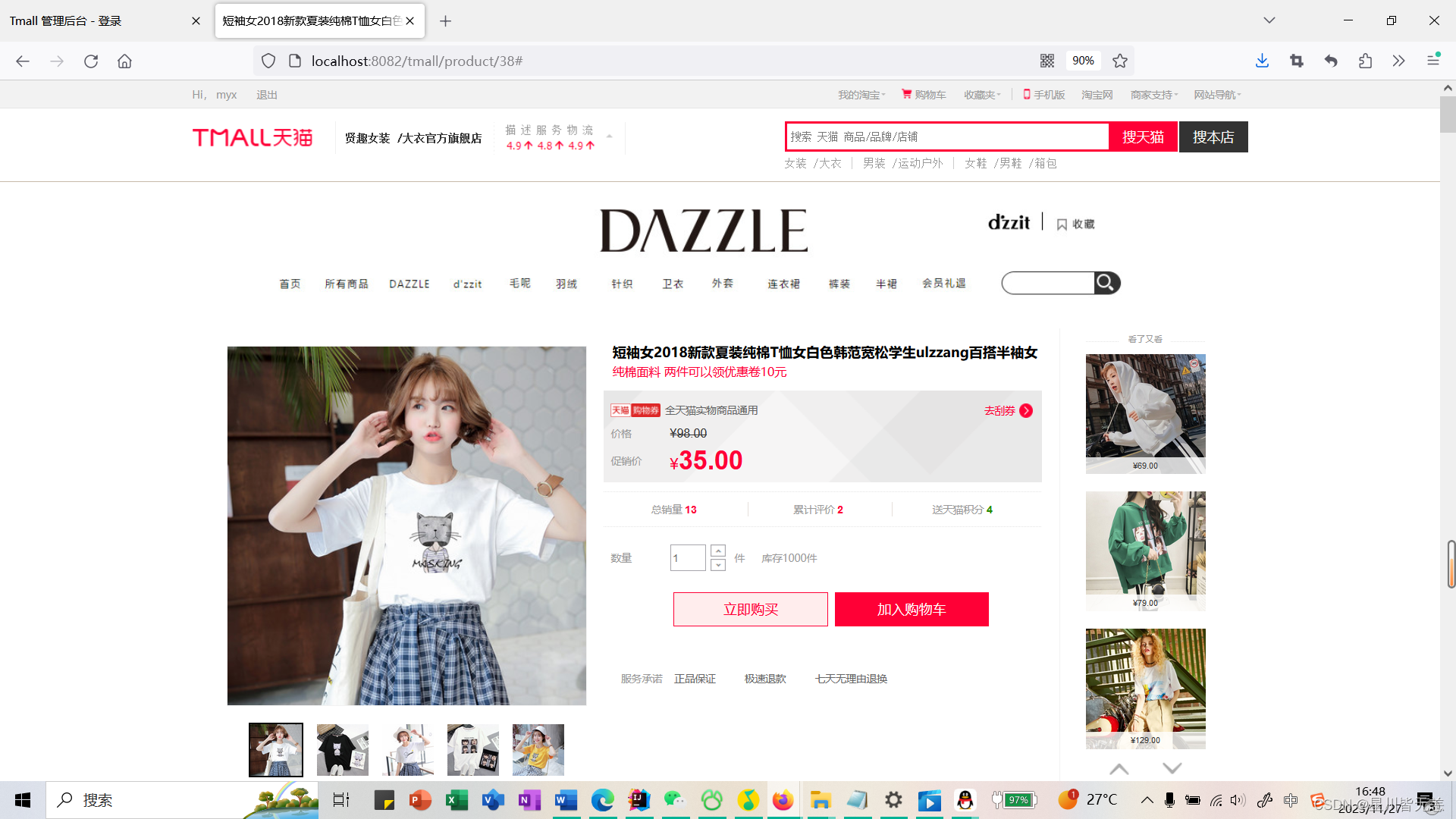
Task: Open the 会员礼遇 menu item
Action: click(x=944, y=283)
